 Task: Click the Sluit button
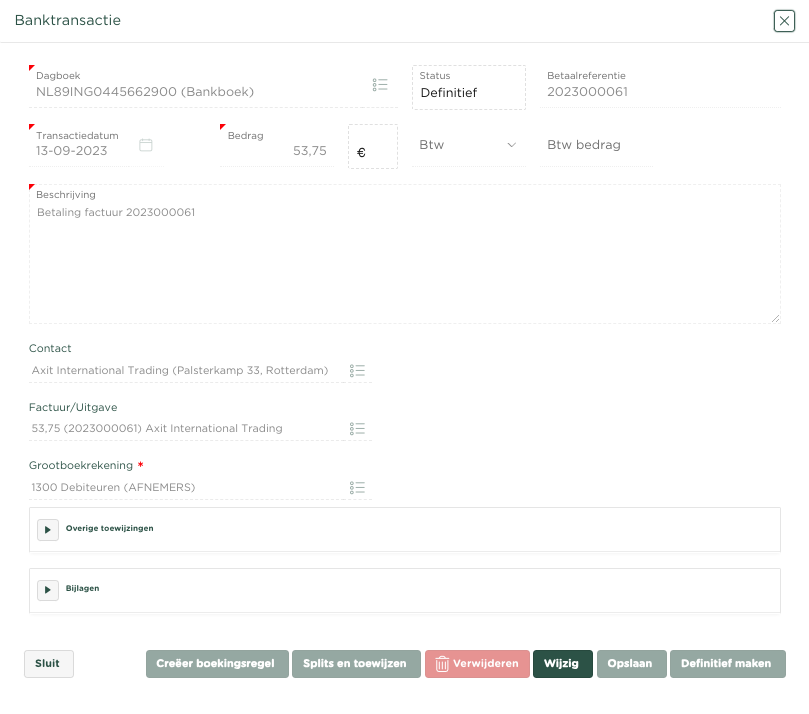point(48,664)
